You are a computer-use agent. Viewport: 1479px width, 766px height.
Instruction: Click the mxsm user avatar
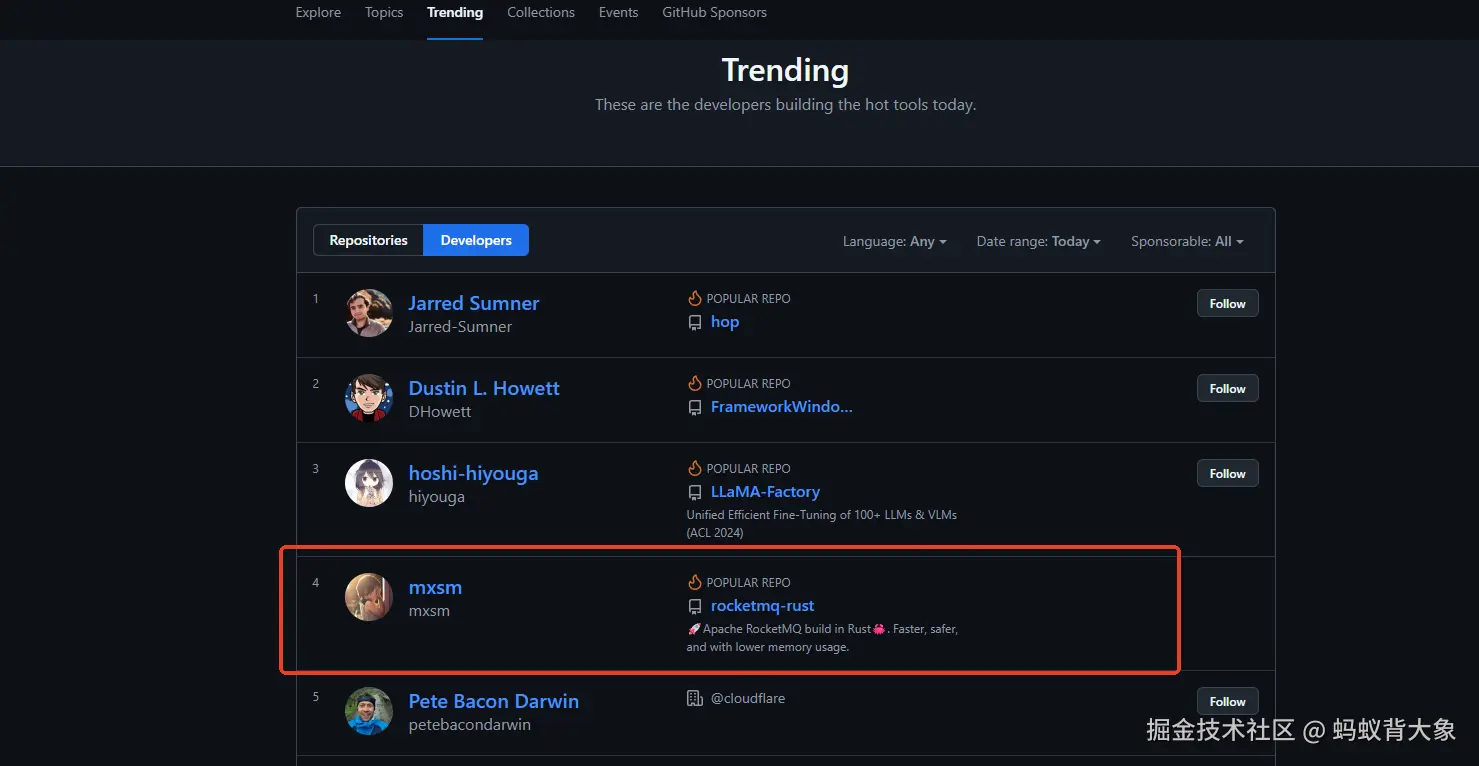click(x=369, y=597)
